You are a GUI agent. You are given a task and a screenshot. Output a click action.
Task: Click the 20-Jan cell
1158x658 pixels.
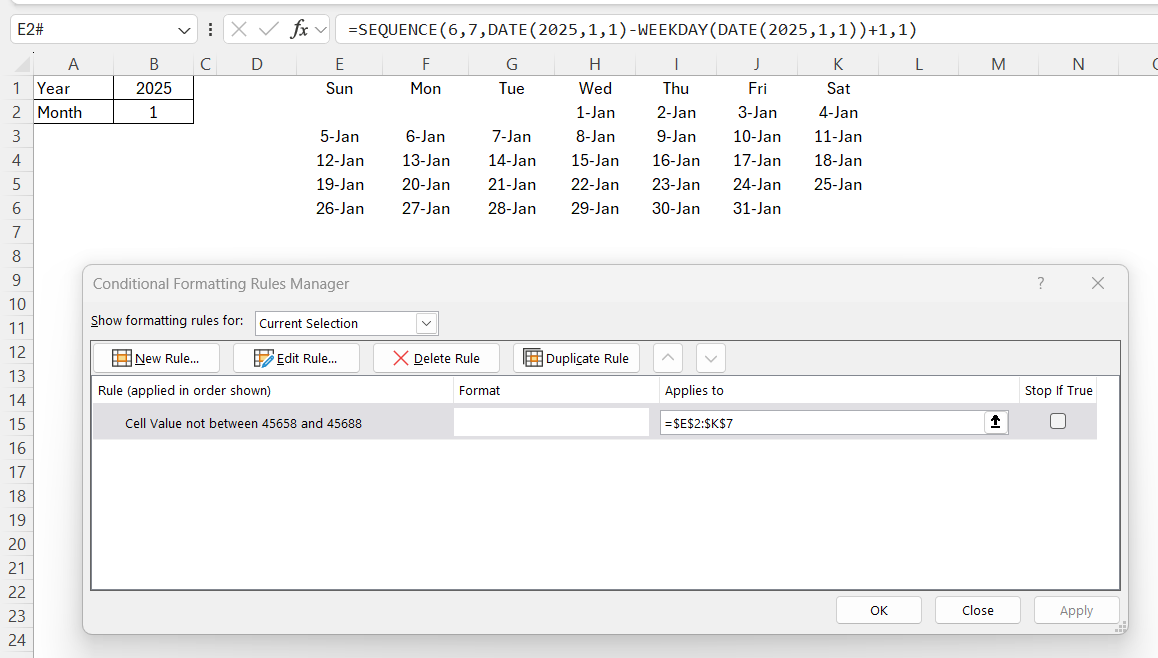pyautogui.click(x=425, y=184)
